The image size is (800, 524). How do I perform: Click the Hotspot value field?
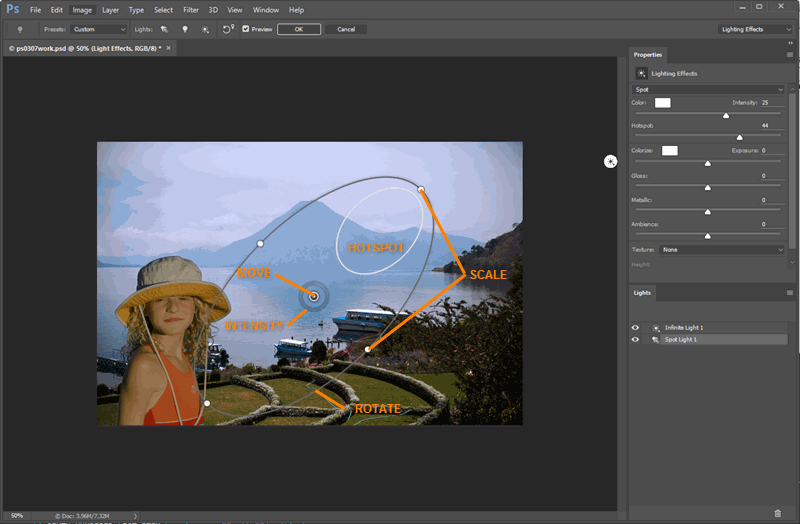pyautogui.click(x=772, y=126)
